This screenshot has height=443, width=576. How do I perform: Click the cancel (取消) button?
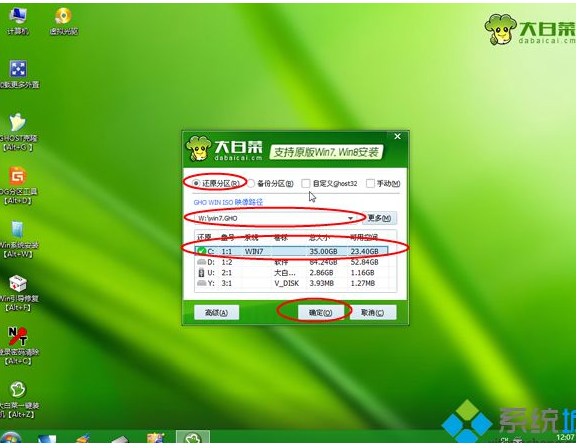pos(372,313)
